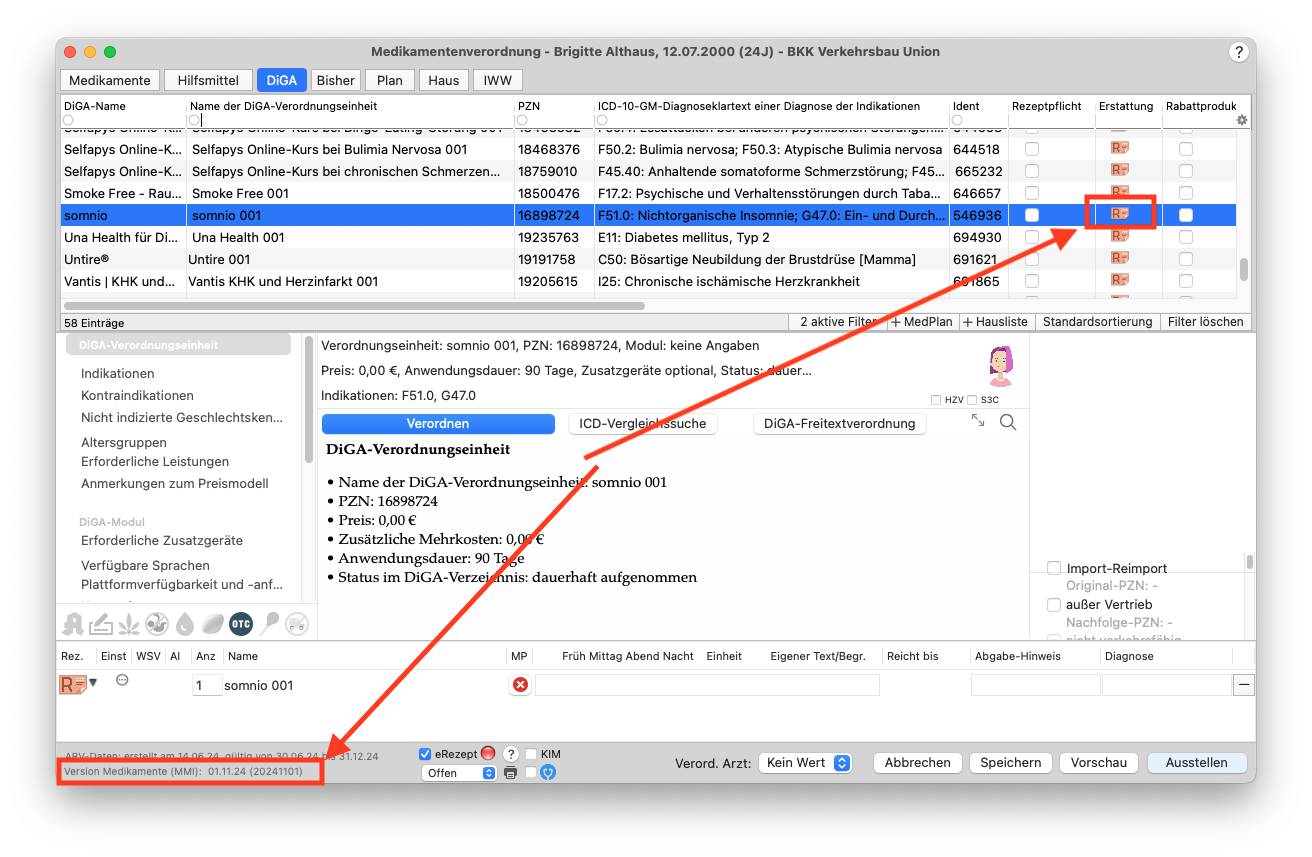Click the DiGA-Freitextverordnung button
Viewport: 1312px width, 857px height.
click(x=840, y=424)
